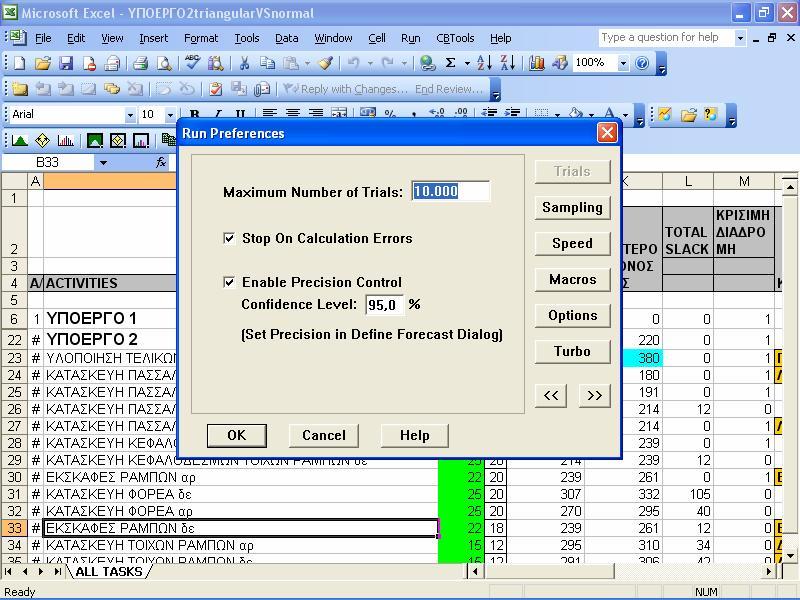
Task: Click the Research binoculars icon
Action: click(x=215, y=63)
